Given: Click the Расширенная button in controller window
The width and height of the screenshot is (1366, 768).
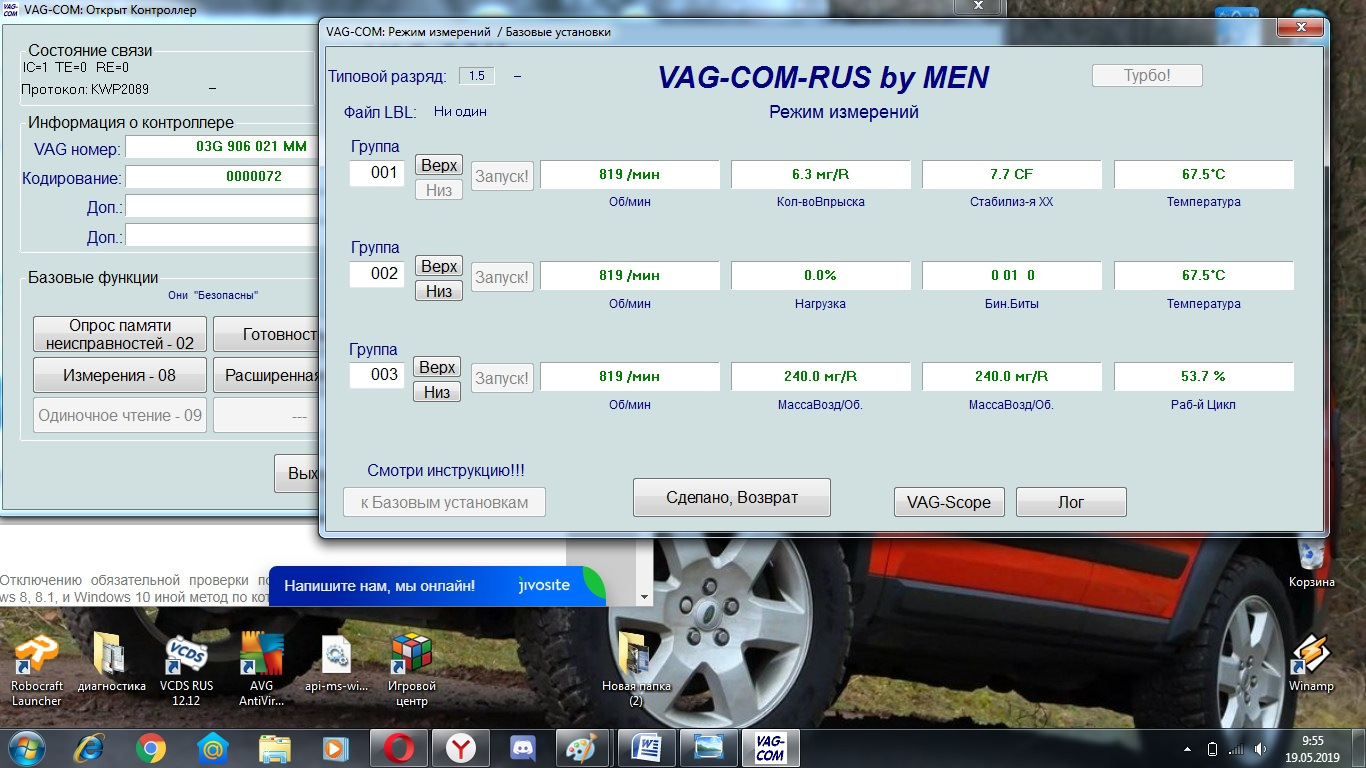Looking at the screenshot, I should pos(266,375).
